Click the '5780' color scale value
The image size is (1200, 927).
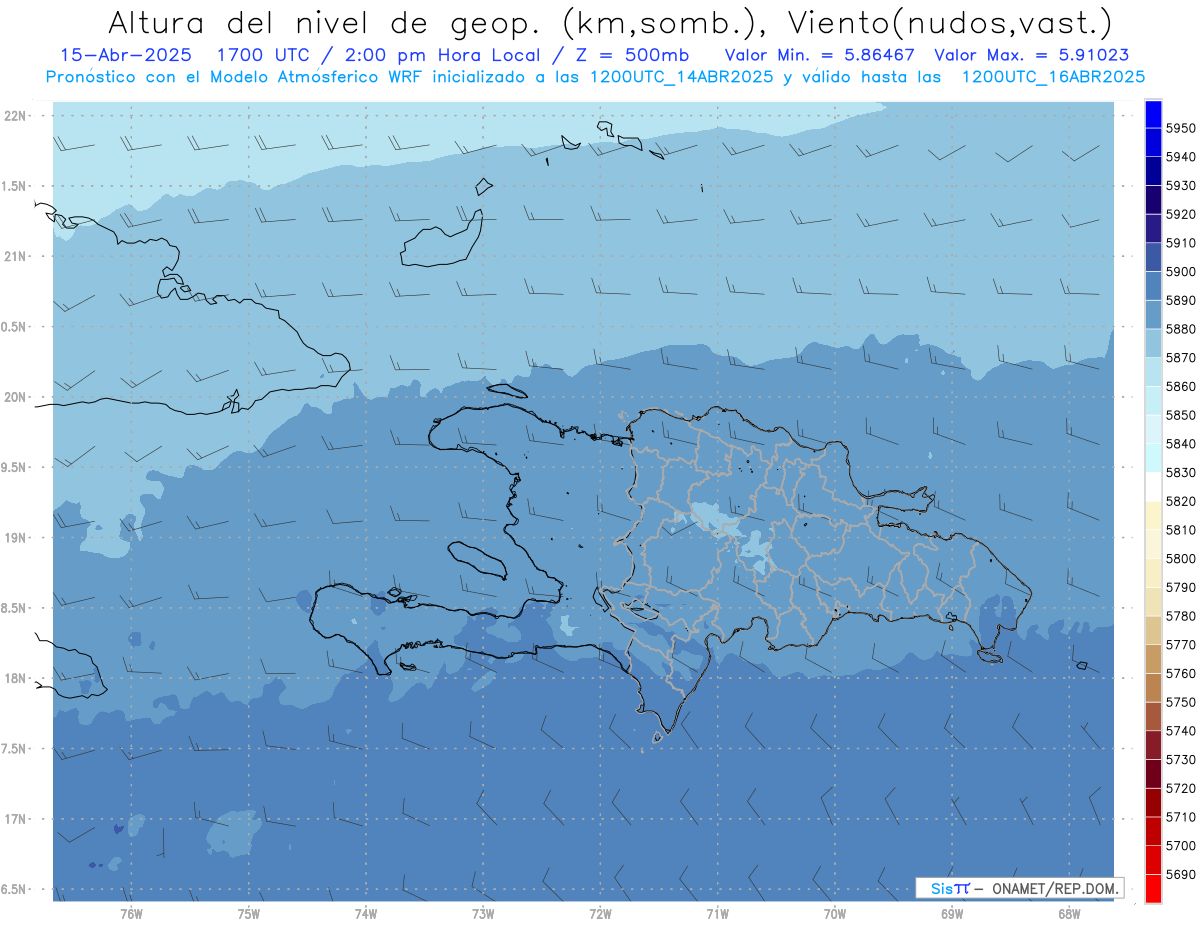[1180, 616]
